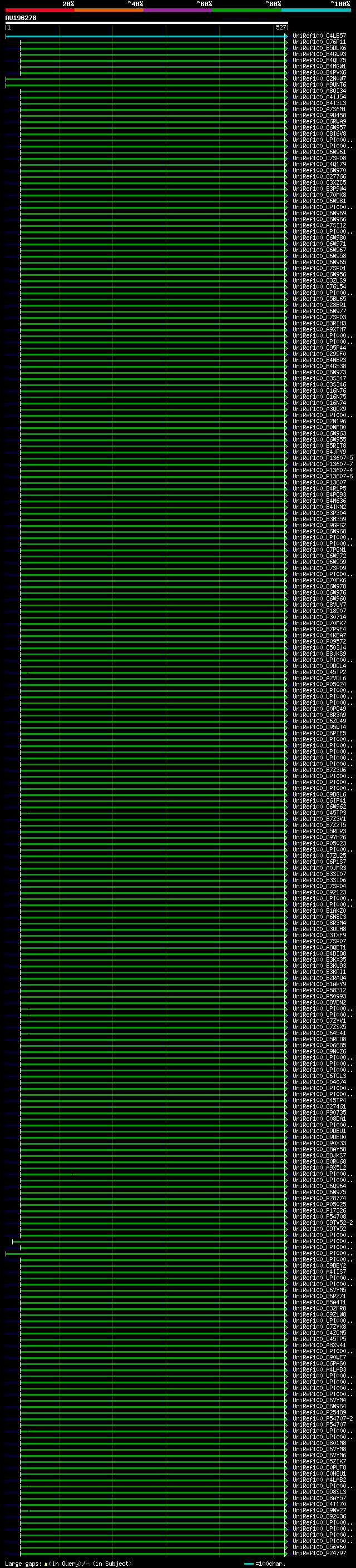Choose the UniRef100_B4JRY9 hit

pos(319,452)
